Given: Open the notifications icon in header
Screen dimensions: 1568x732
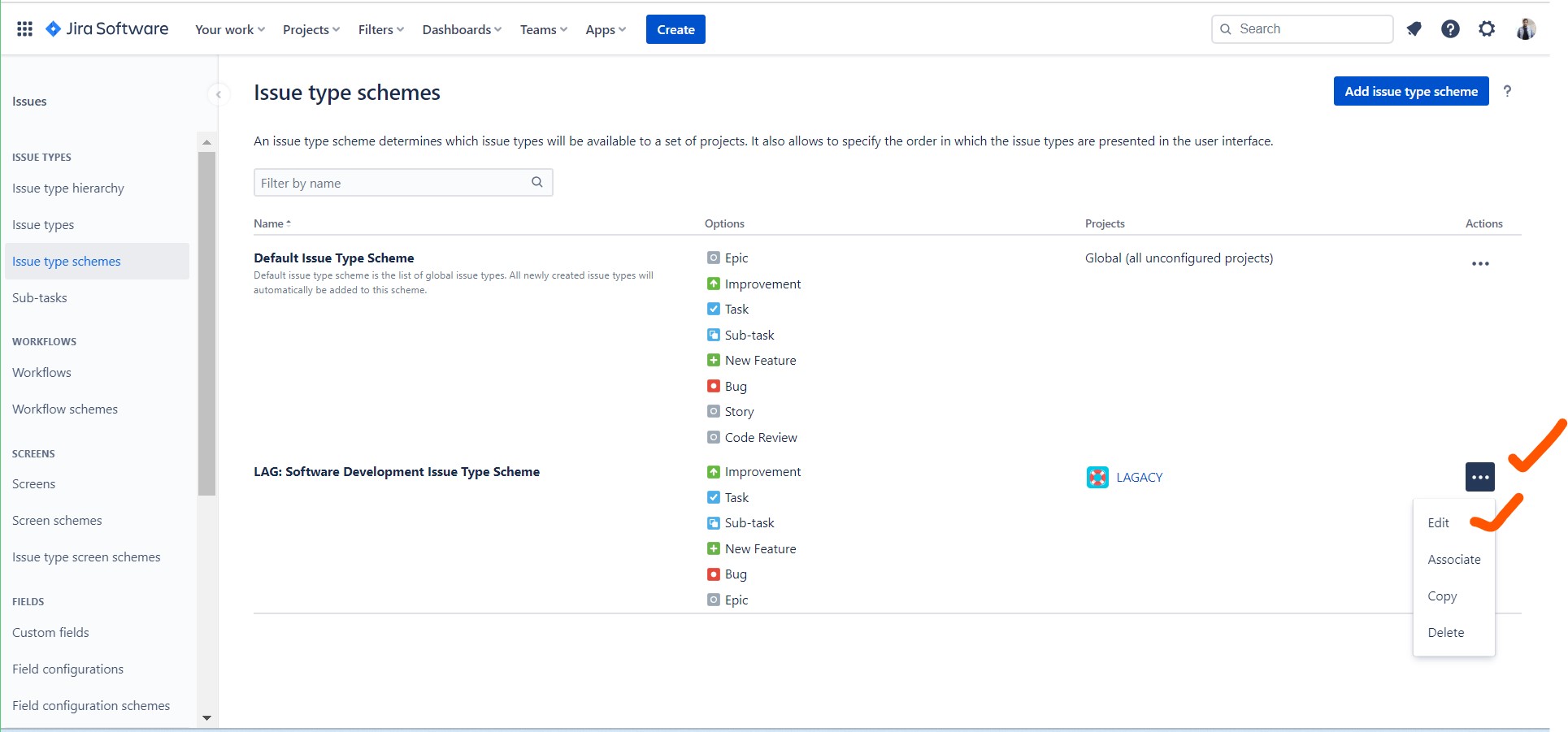Looking at the screenshot, I should coord(1414,29).
